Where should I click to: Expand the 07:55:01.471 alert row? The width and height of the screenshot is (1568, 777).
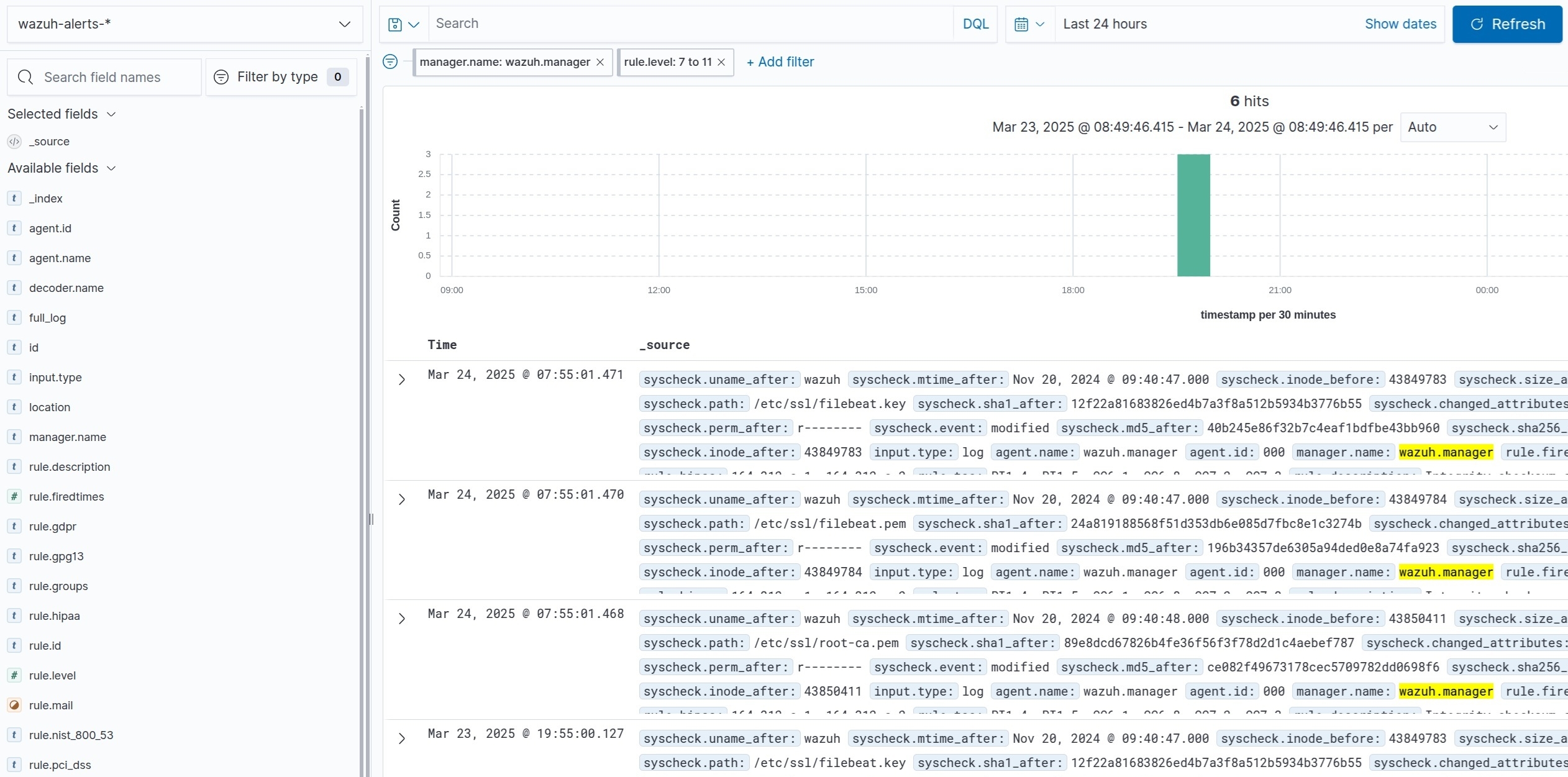pyautogui.click(x=402, y=379)
